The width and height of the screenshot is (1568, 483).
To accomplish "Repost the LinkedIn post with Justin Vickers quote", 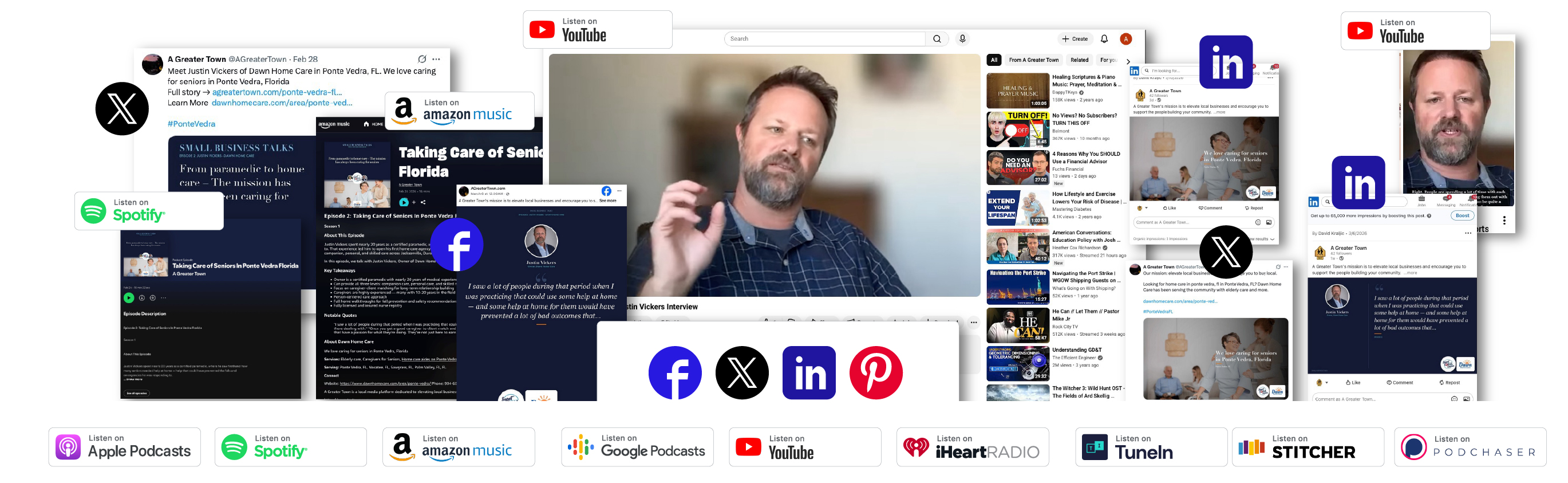I will click(1449, 383).
